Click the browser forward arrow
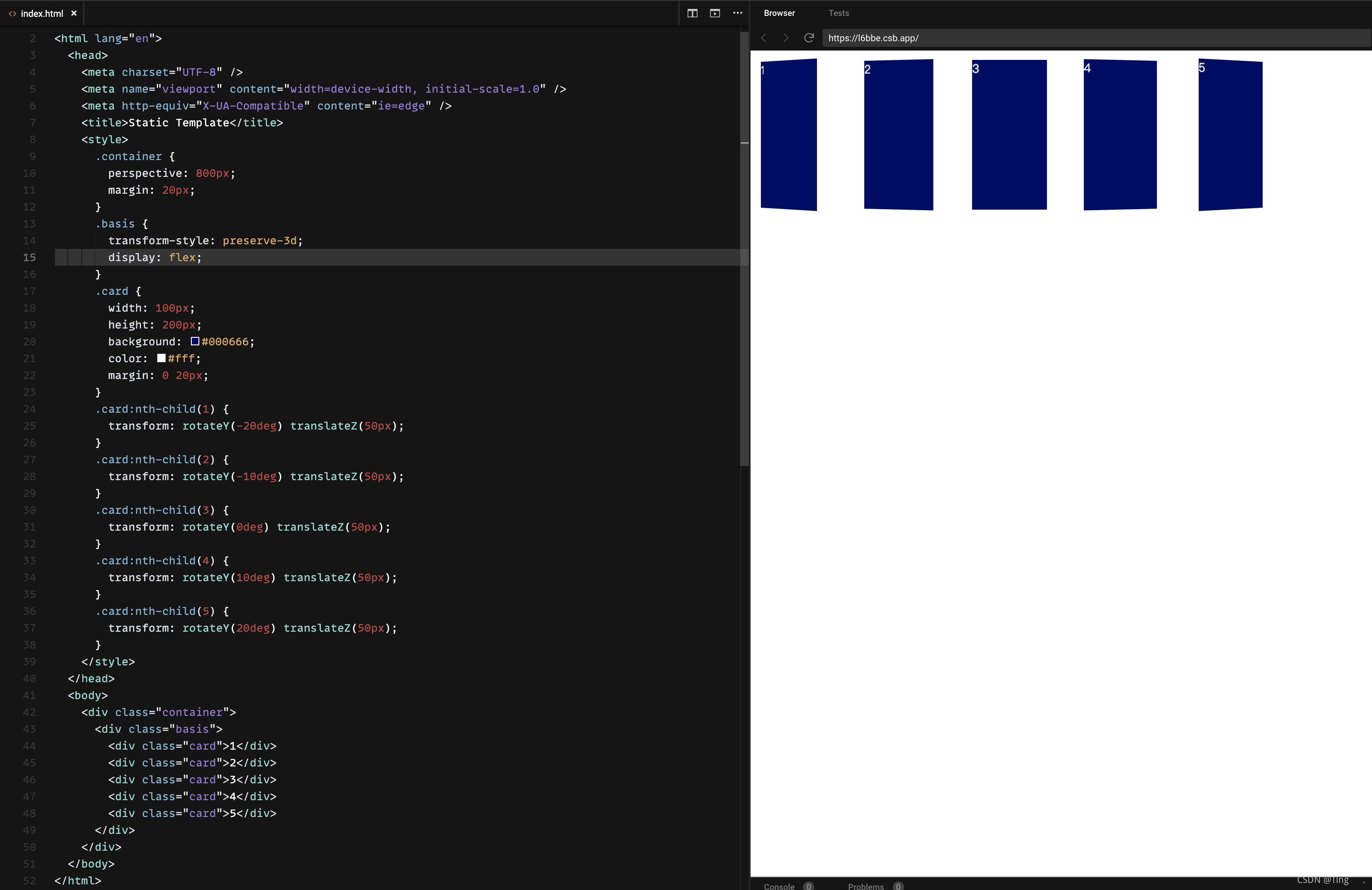 (785, 38)
